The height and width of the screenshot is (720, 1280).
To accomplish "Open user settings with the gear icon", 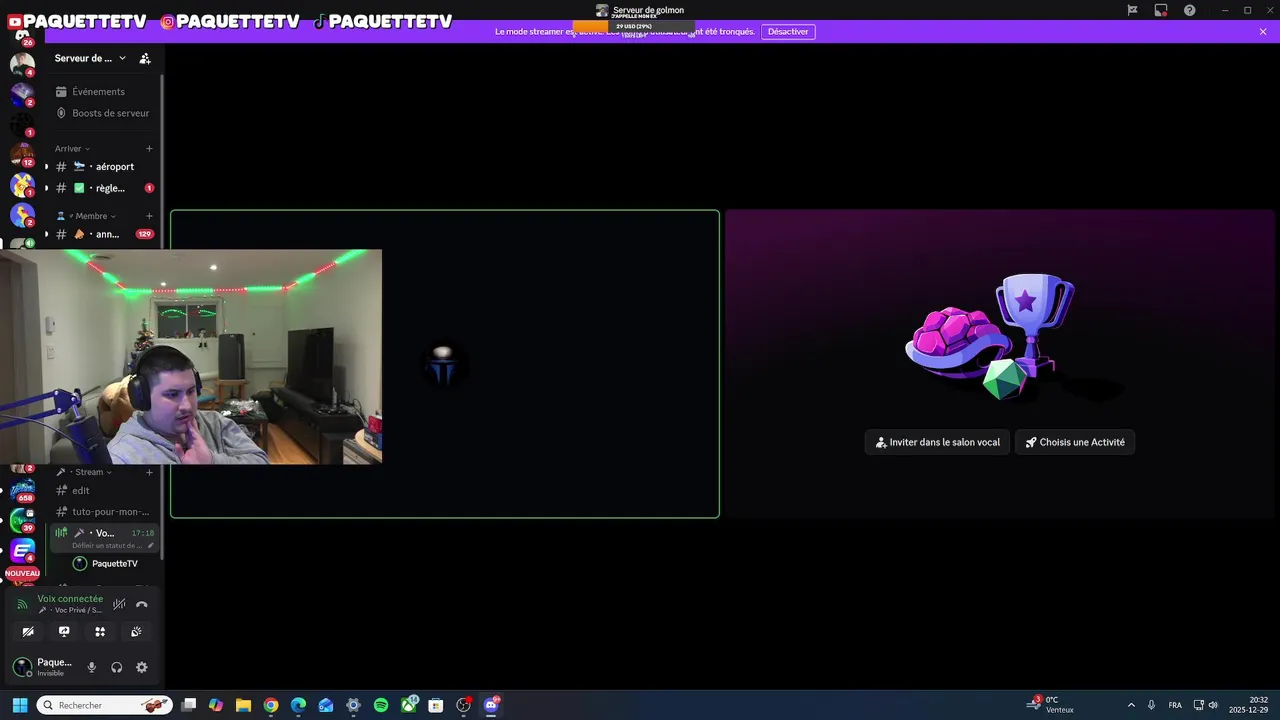I will point(142,668).
